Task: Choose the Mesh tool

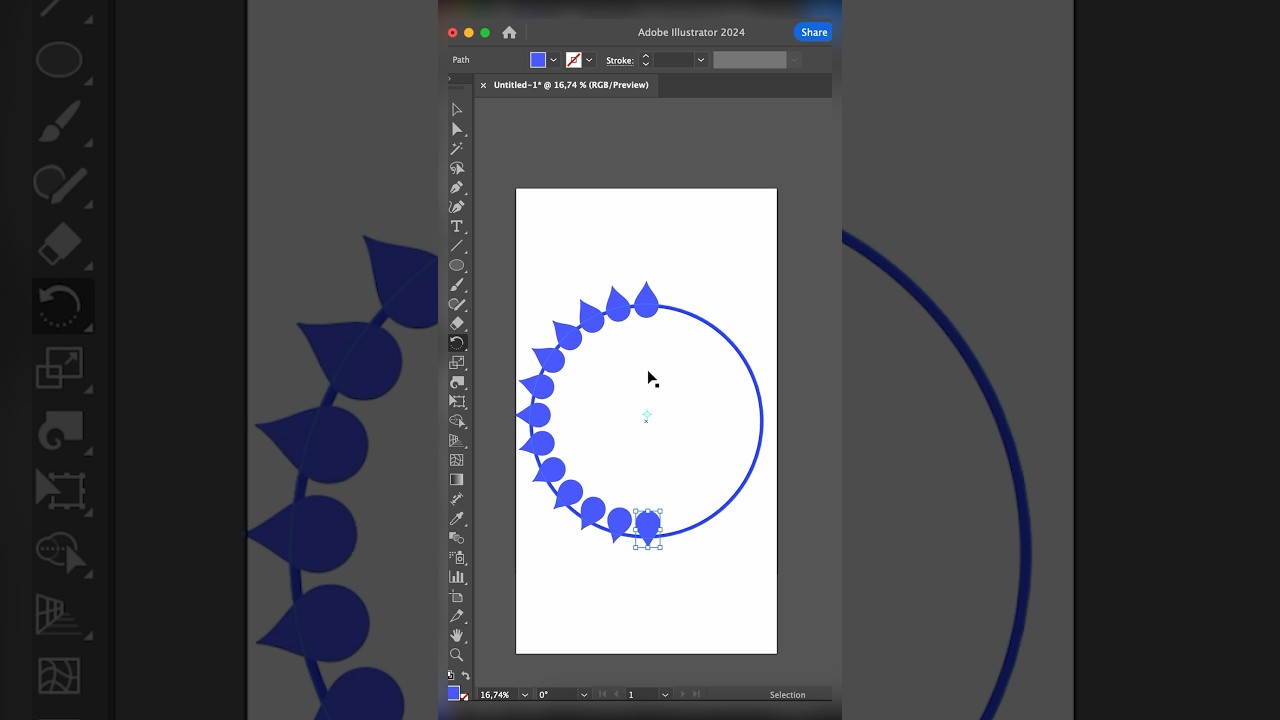Action: coord(457,460)
